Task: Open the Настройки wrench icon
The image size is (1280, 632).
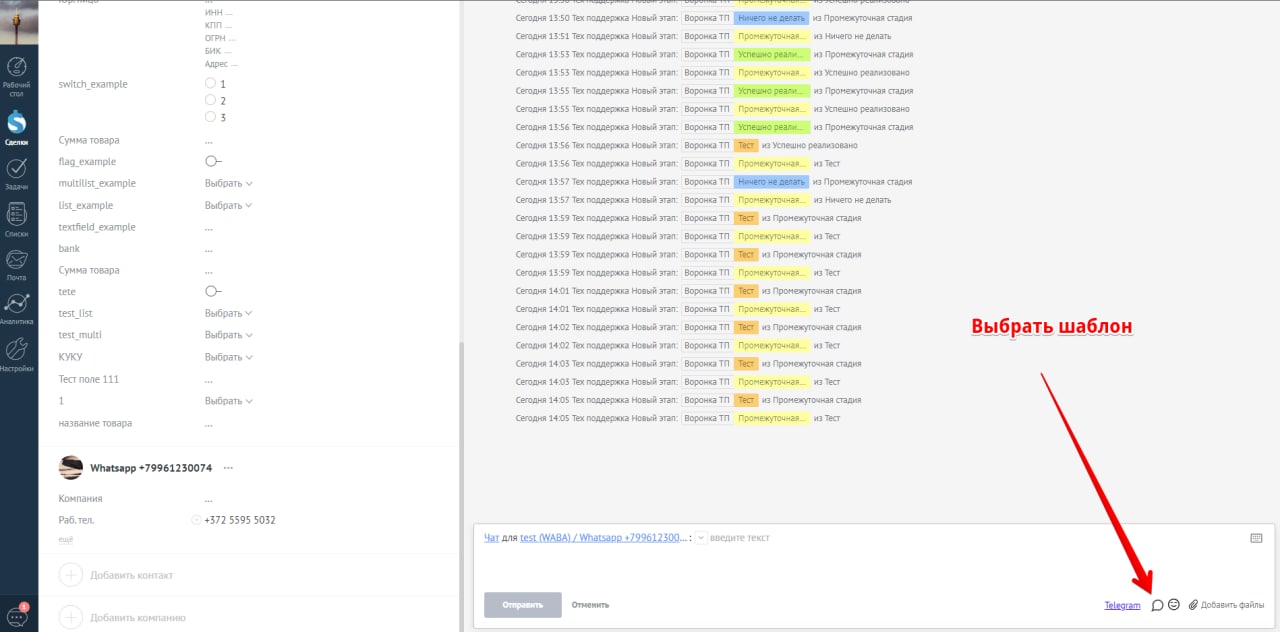Action: [16, 354]
